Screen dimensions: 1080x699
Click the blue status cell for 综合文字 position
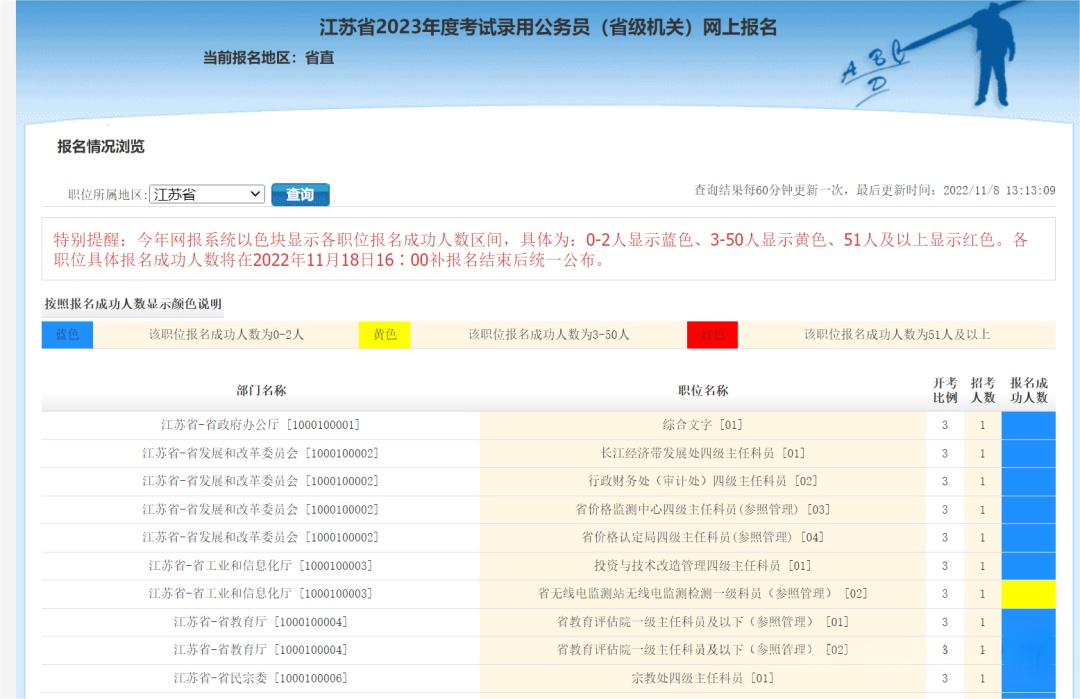point(1028,425)
